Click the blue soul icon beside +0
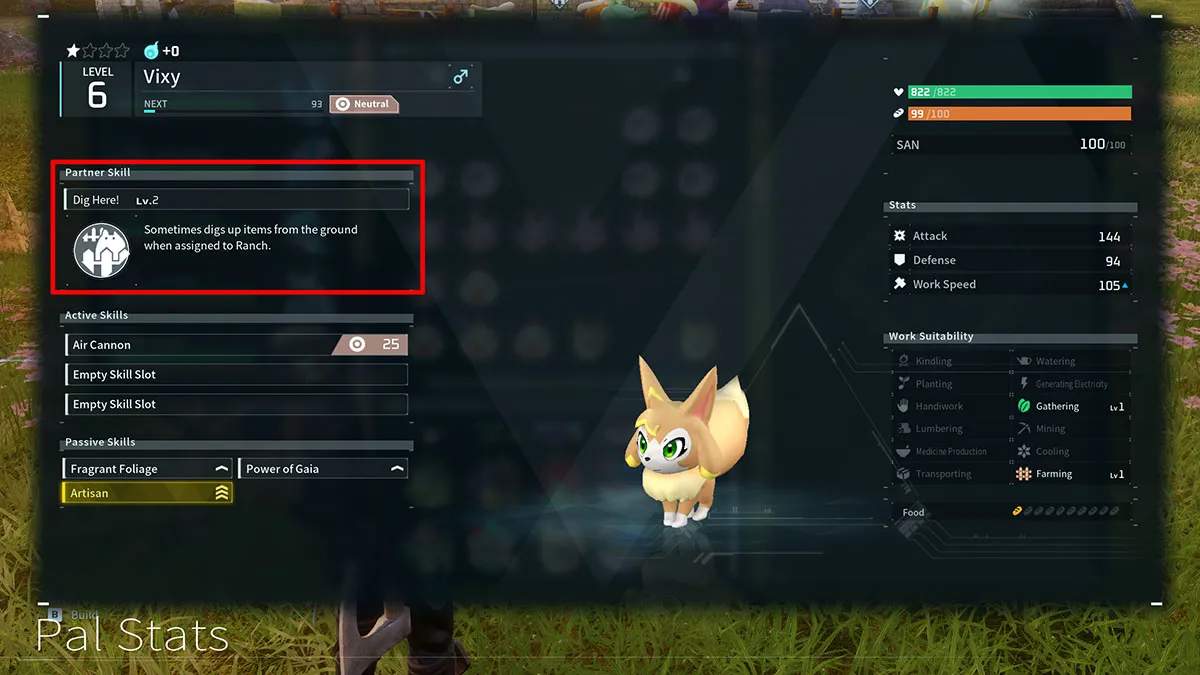This screenshot has height=675, width=1200. pyautogui.click(x=151, y=51)
